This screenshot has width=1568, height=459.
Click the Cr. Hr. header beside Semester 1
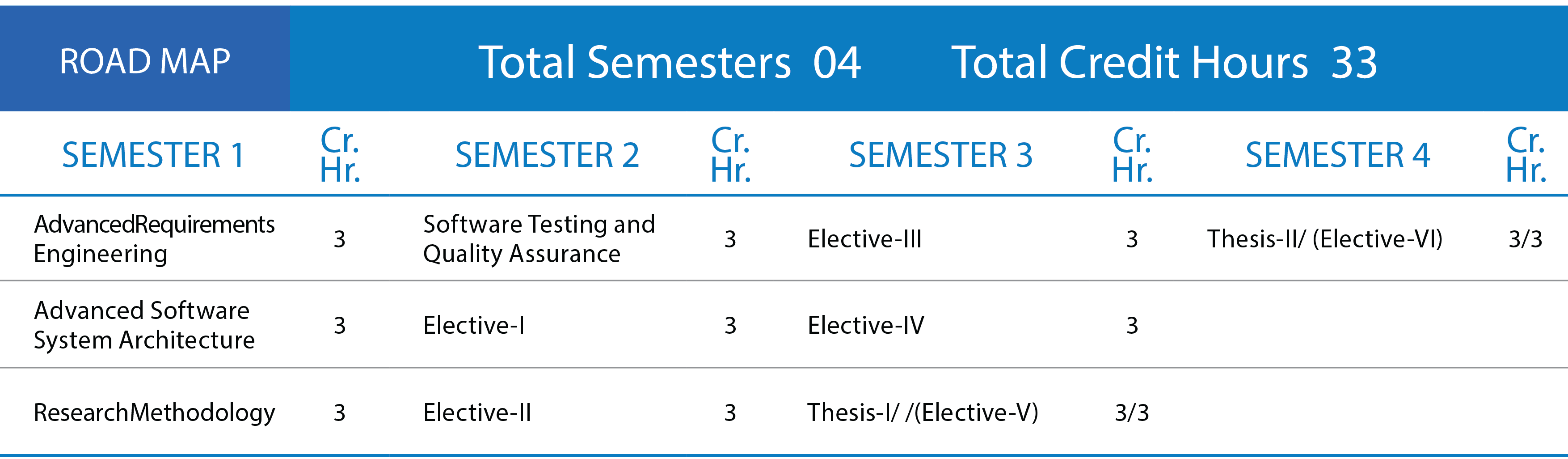(x=340, y=155)
